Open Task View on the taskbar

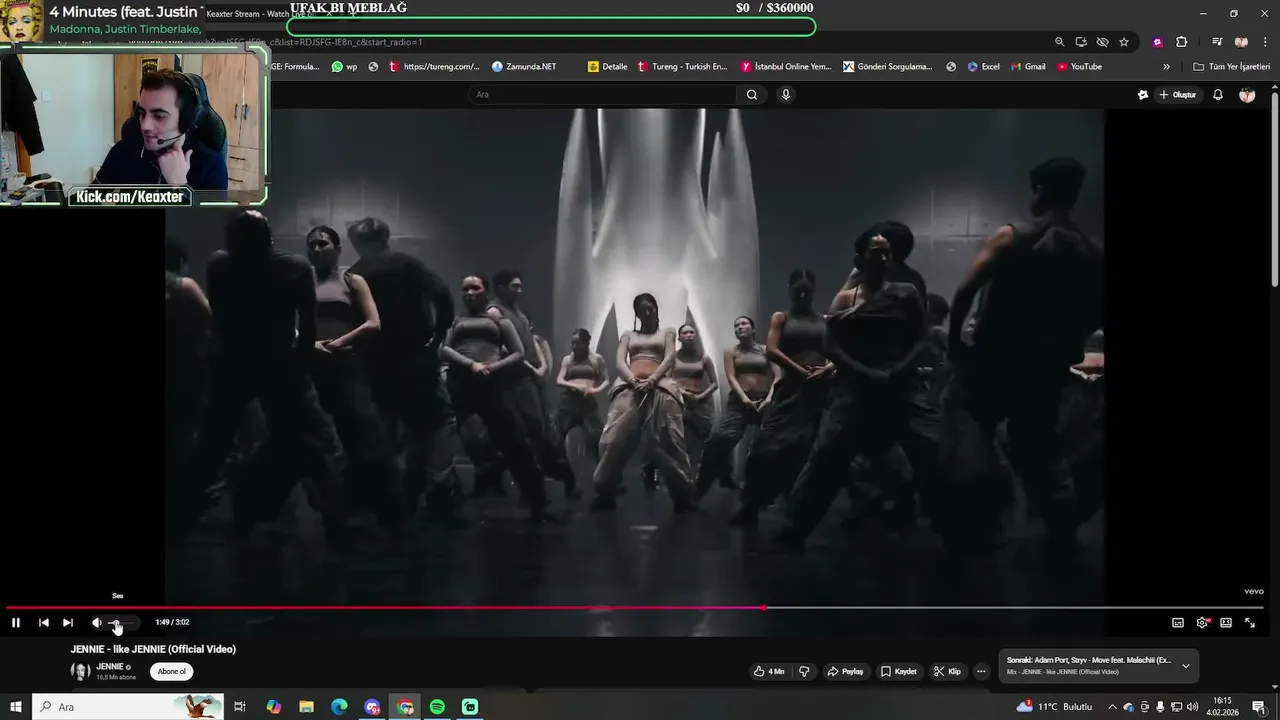(x=240, y=707)
